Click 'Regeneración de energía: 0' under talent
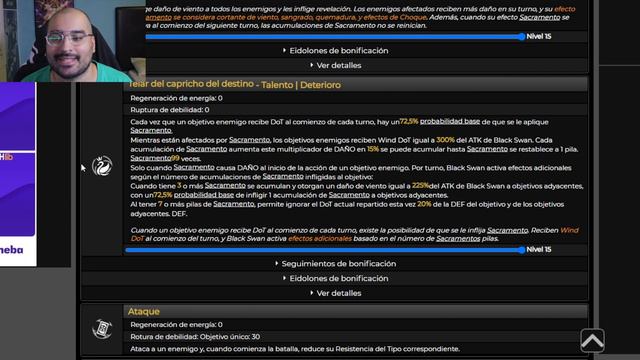 pyautogui.click(x=176, y=98)
